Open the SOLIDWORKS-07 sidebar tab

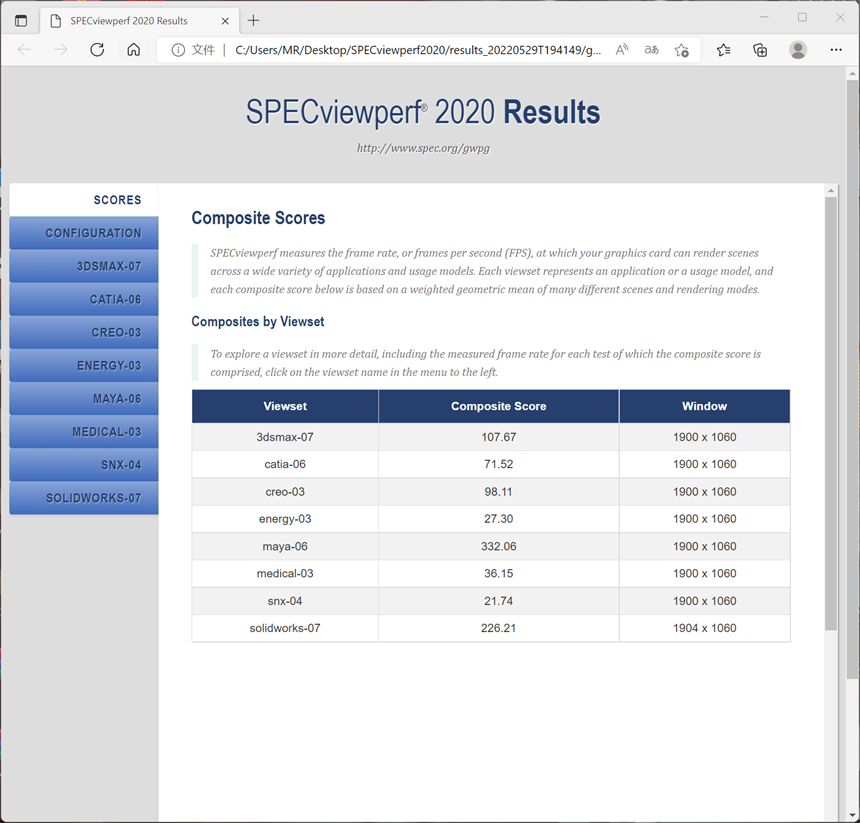coord(84,498)
